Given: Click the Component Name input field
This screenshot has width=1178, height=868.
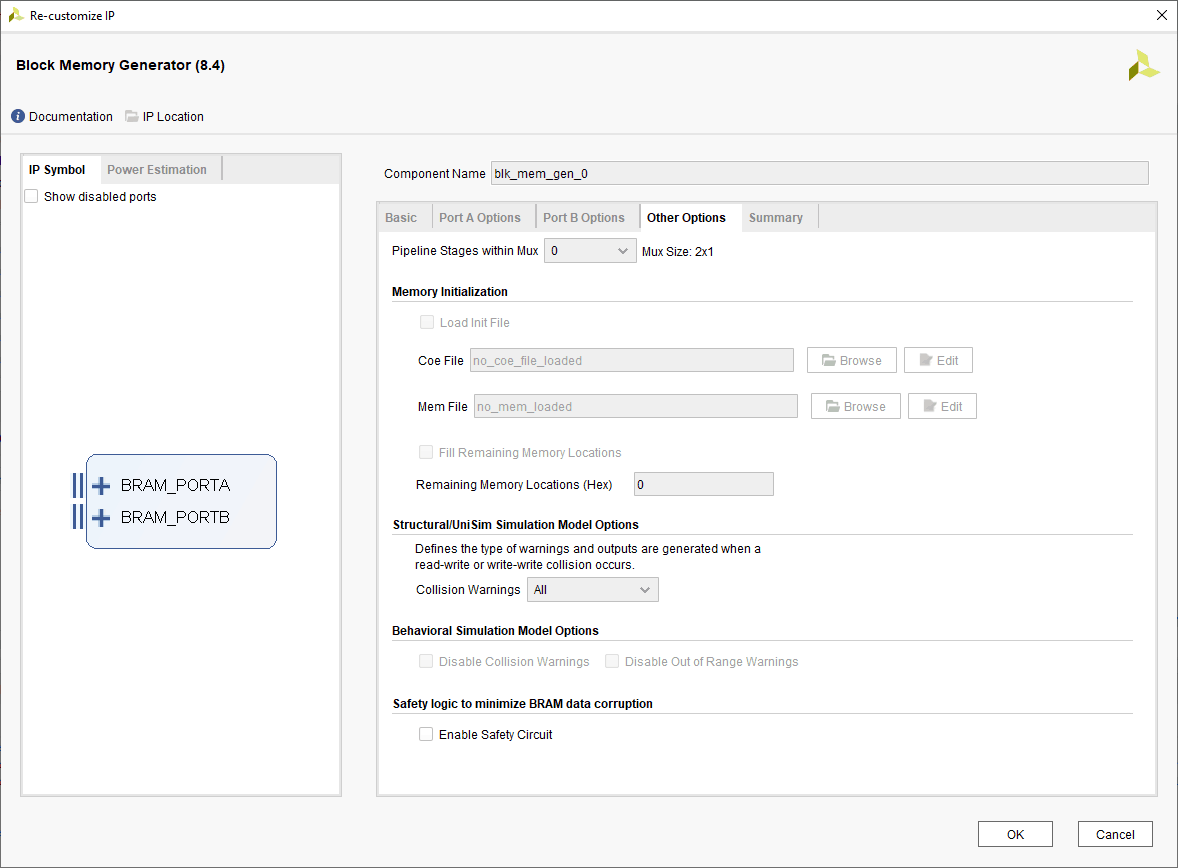Looking at the screenshot, I should 819,174.
